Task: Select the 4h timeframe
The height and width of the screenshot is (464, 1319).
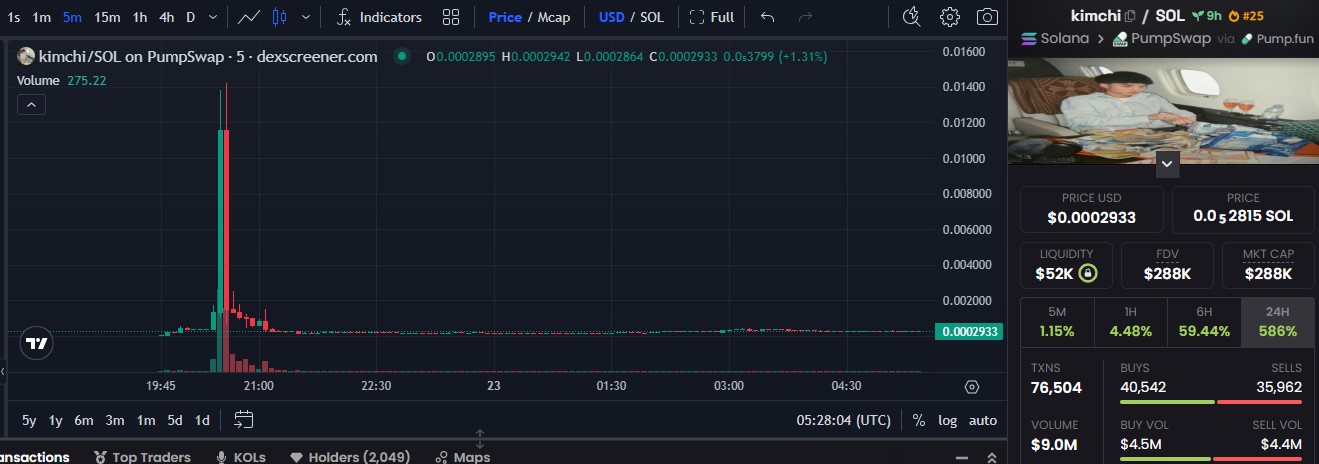Action: click(x=167, y=17)
